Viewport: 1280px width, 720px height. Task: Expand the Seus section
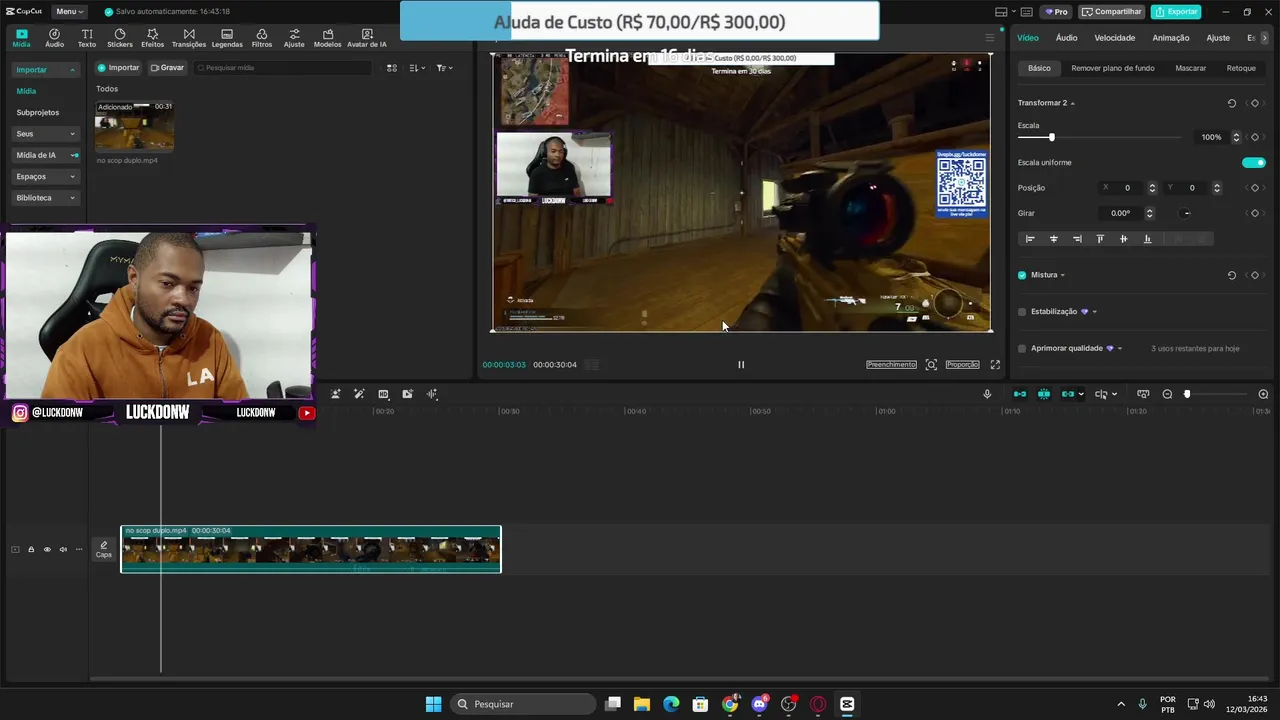pos(45,134)
